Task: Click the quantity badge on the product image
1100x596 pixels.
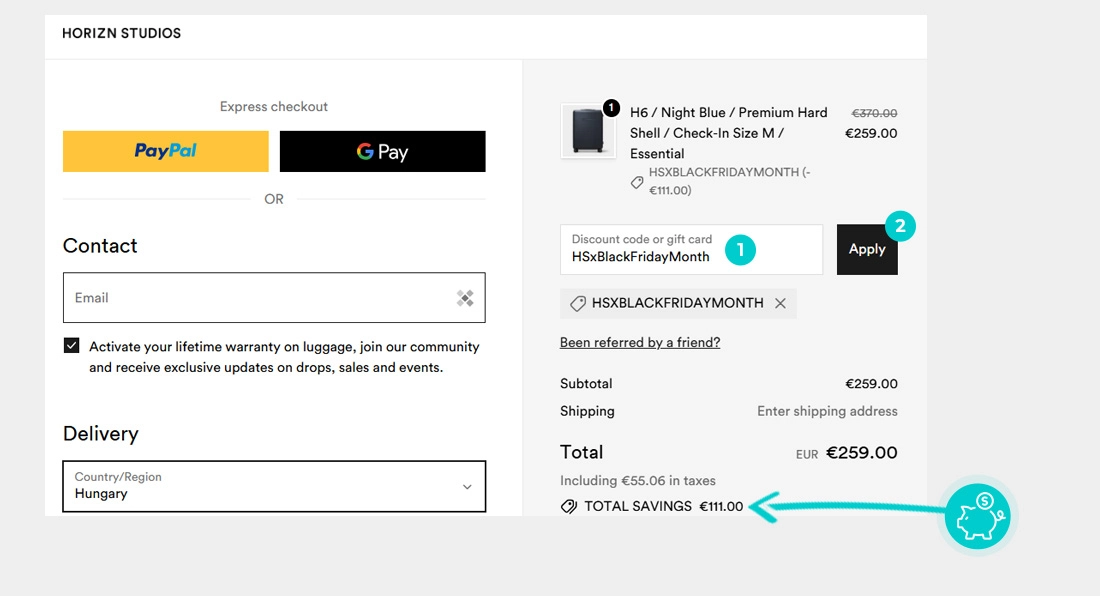Action: [x=611, y=108]
